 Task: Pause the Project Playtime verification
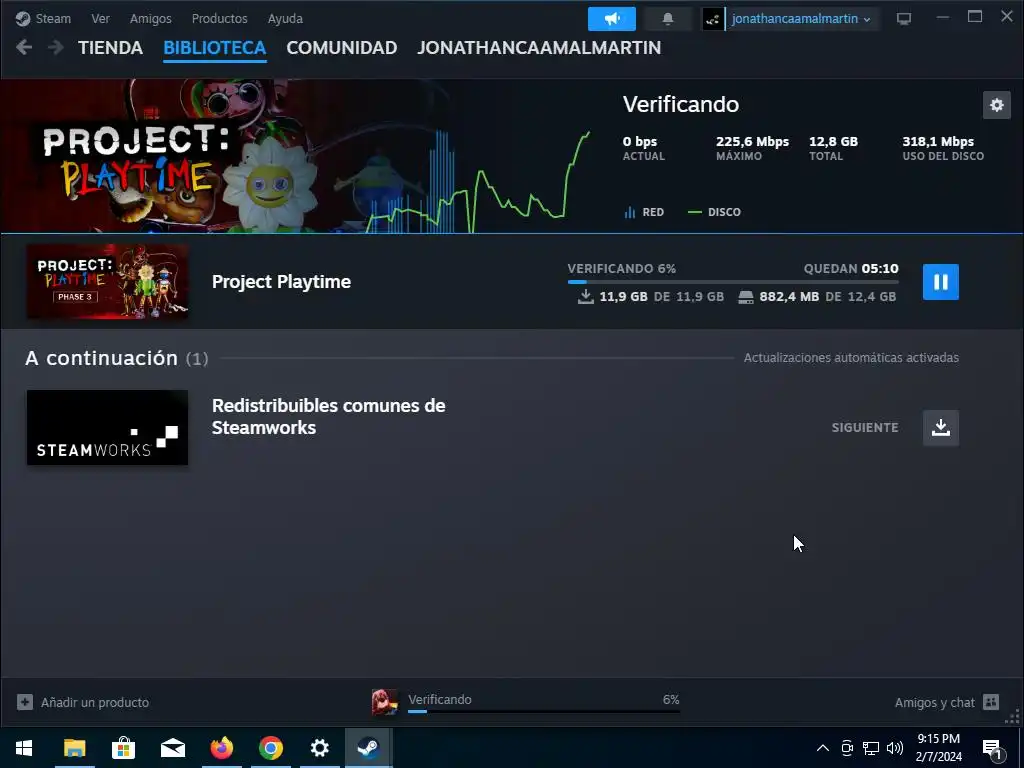click(x=940, y=282)
